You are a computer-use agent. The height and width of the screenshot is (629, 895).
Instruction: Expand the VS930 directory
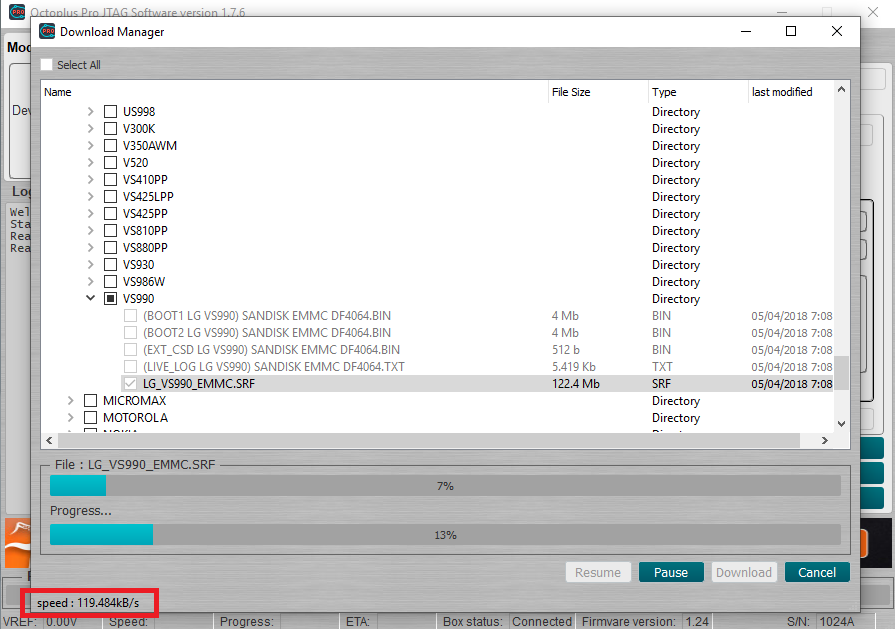click(90, 264)
